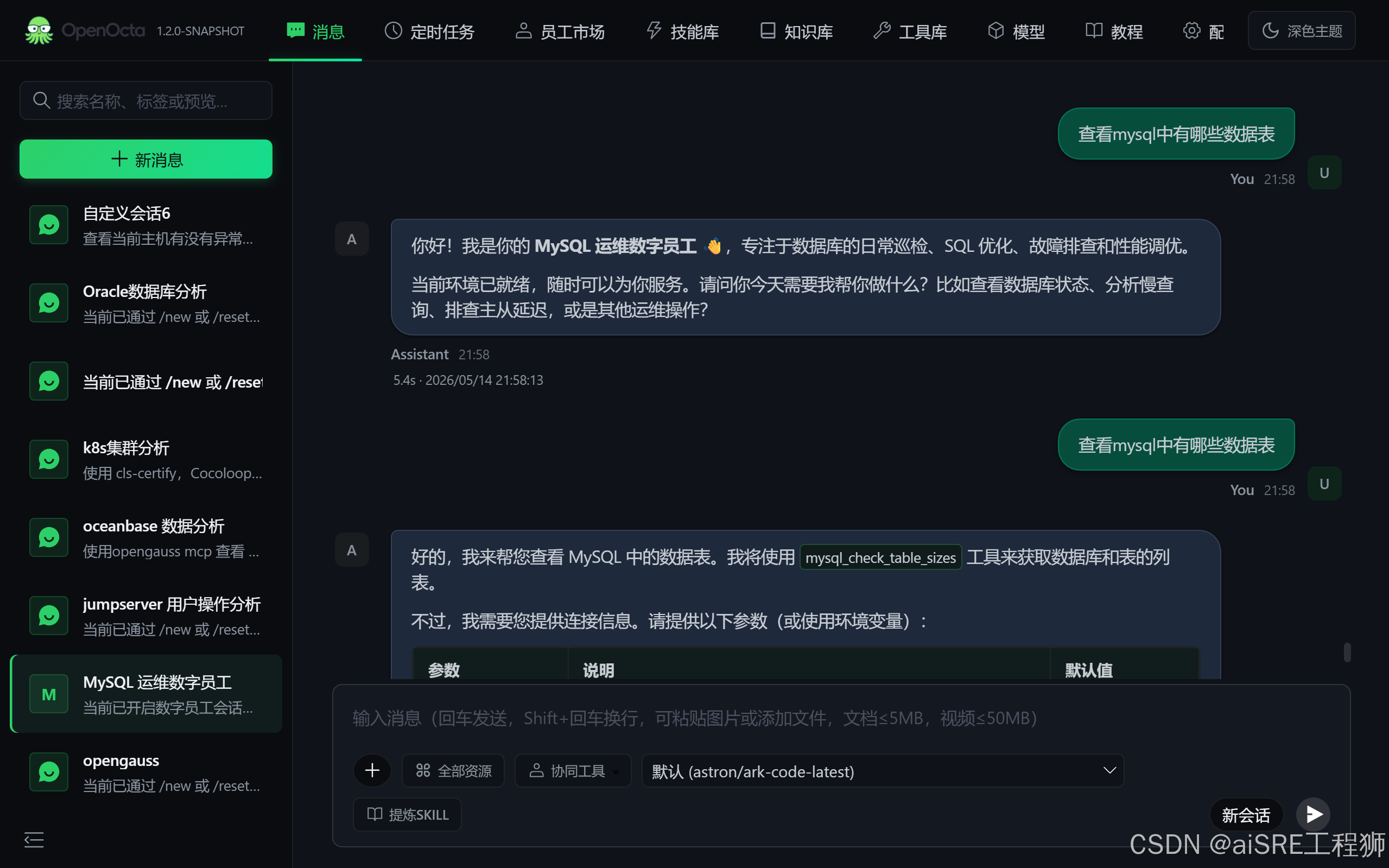Viewport: 1389px width, 868px height.
Task: Click the U avatar beside the first user message
Action: point(1324,173)
